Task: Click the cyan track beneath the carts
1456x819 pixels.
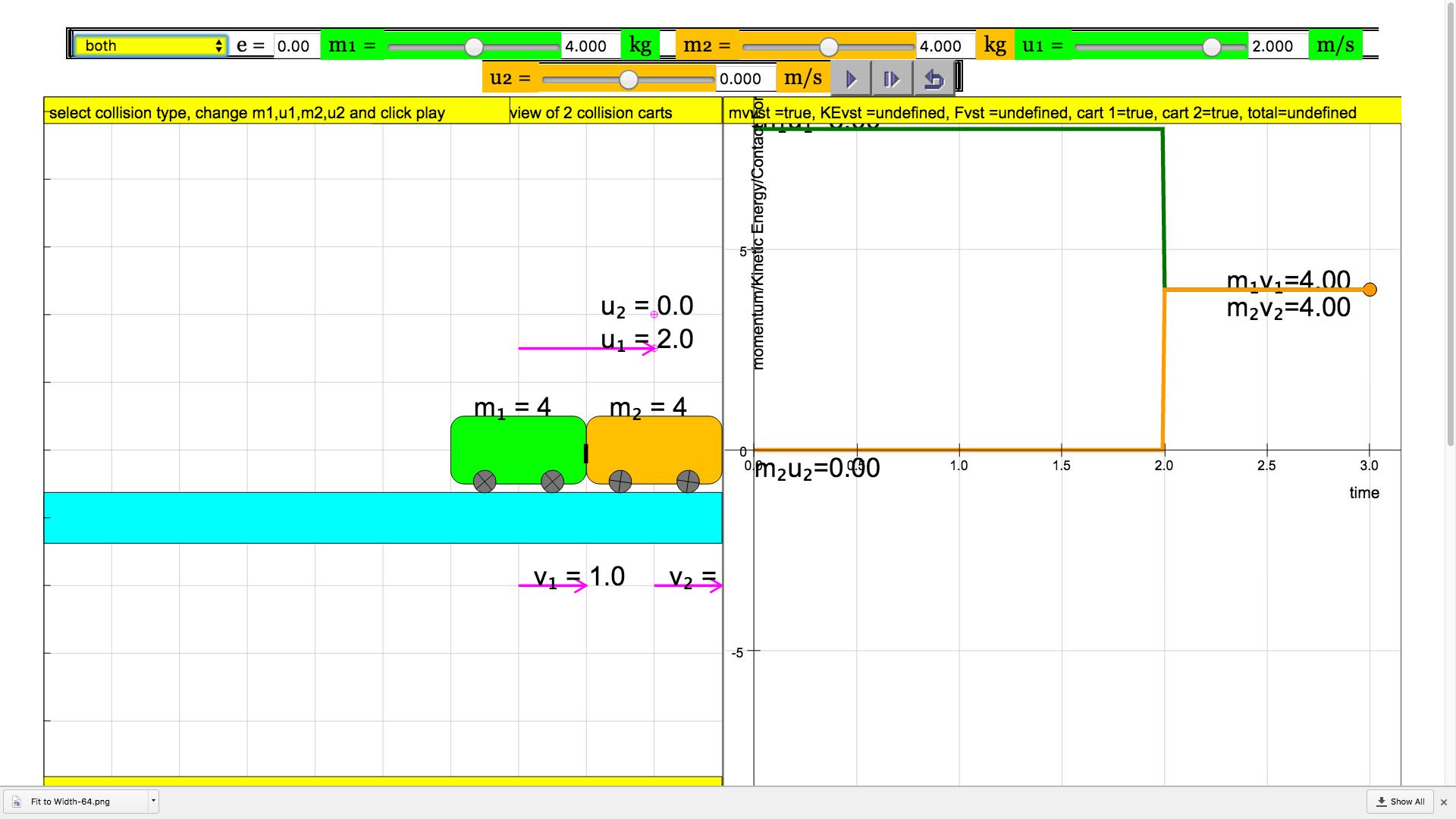Action: [383, 518]
